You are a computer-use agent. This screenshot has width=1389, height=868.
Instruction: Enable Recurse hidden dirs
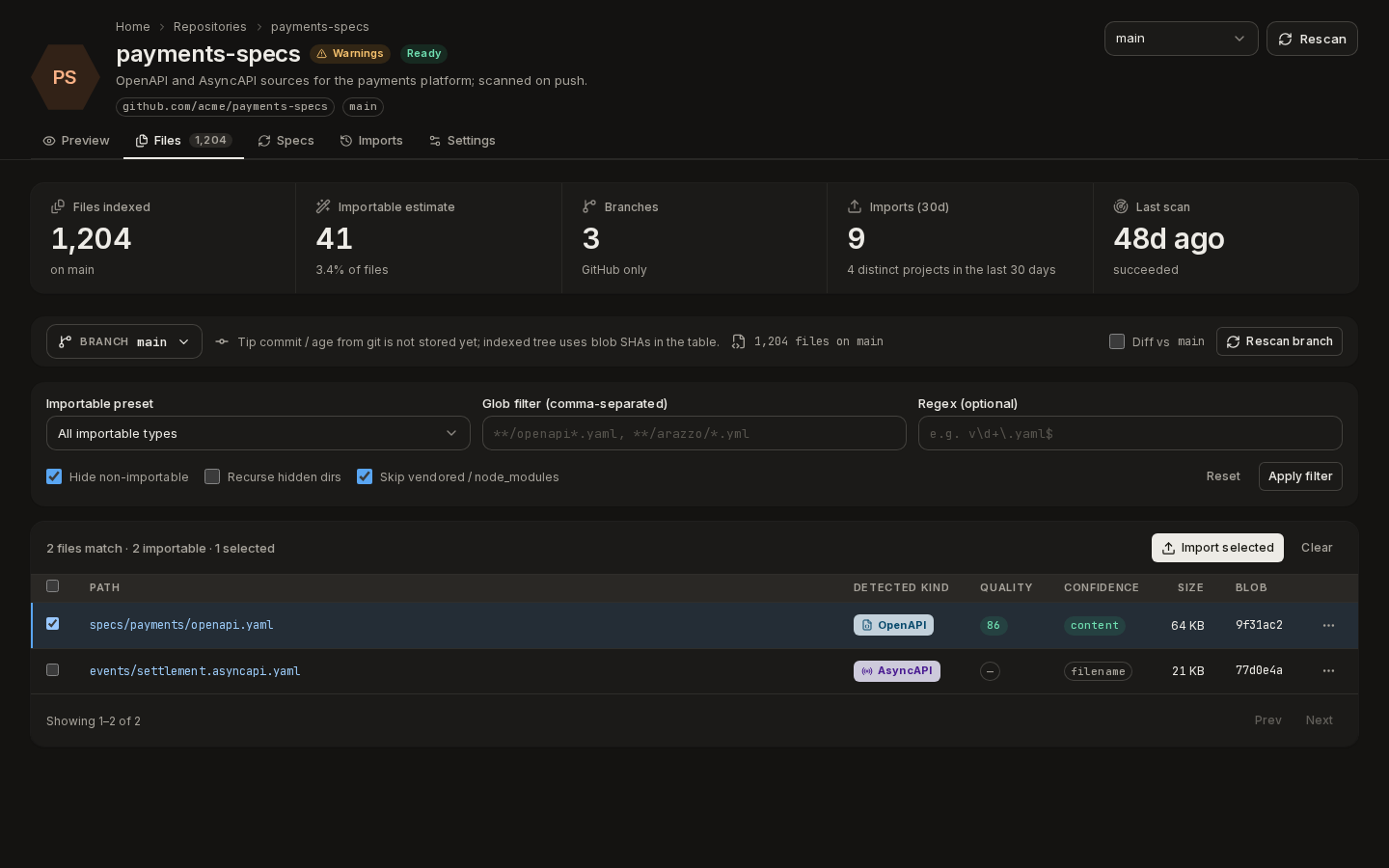(x=212, y=476)
